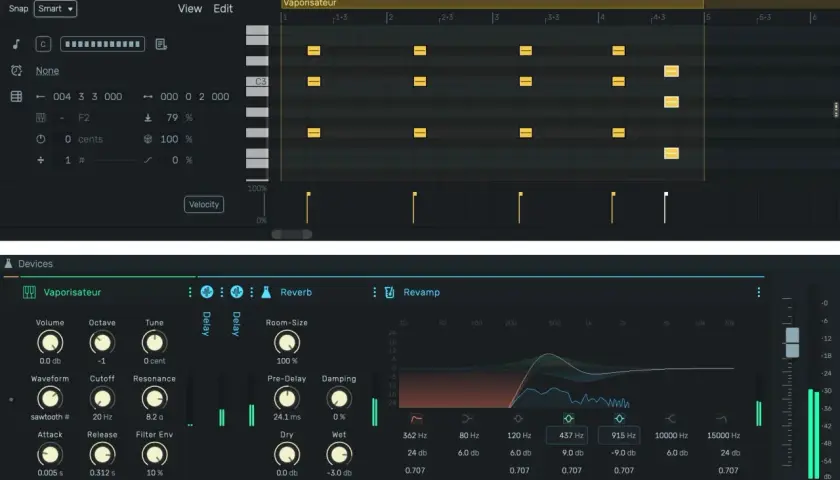Viewport: 840px width, 480px height.
Task: Open the Edit menu
Action: tap(223, 9)
